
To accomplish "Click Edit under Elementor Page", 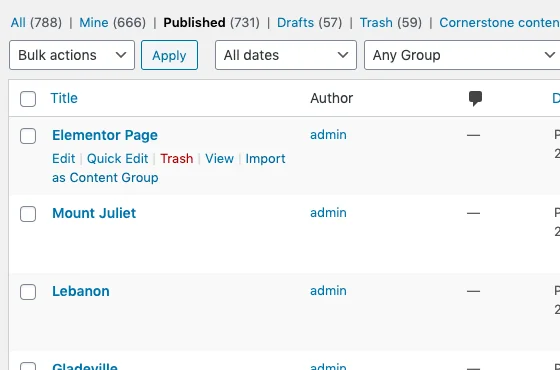I will [x=64, y=159].
